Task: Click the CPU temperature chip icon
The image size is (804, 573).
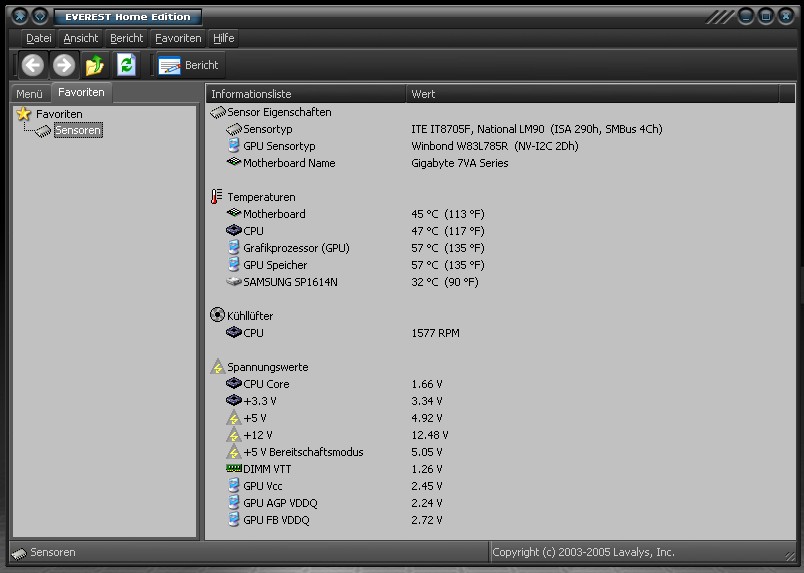Action: click(x=234, y=230)
